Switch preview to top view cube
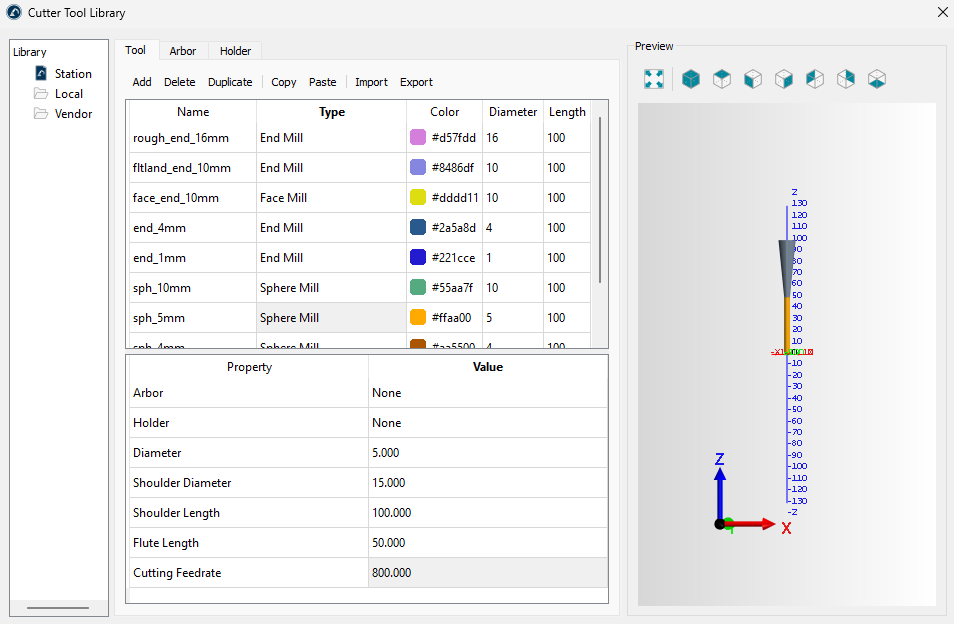The image size is (954, 624). (x=721, y=79)
